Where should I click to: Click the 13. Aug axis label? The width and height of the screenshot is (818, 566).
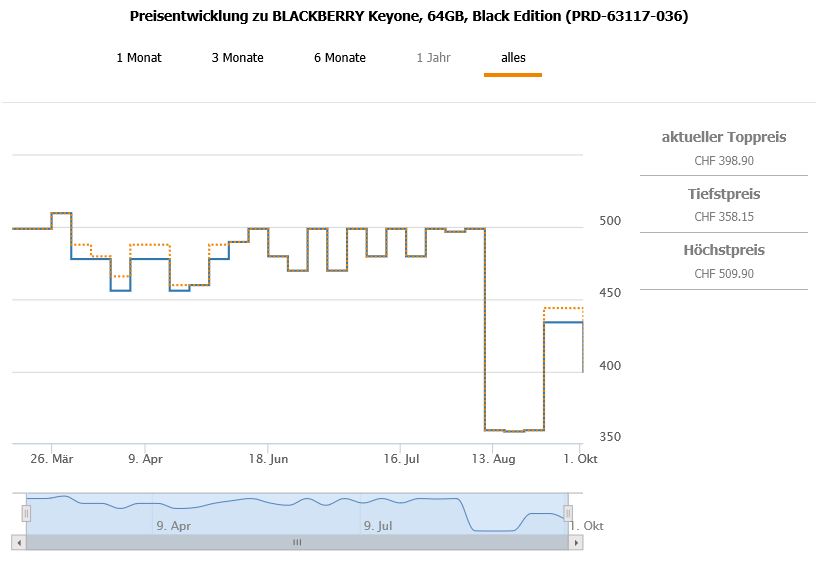[494, 459]
